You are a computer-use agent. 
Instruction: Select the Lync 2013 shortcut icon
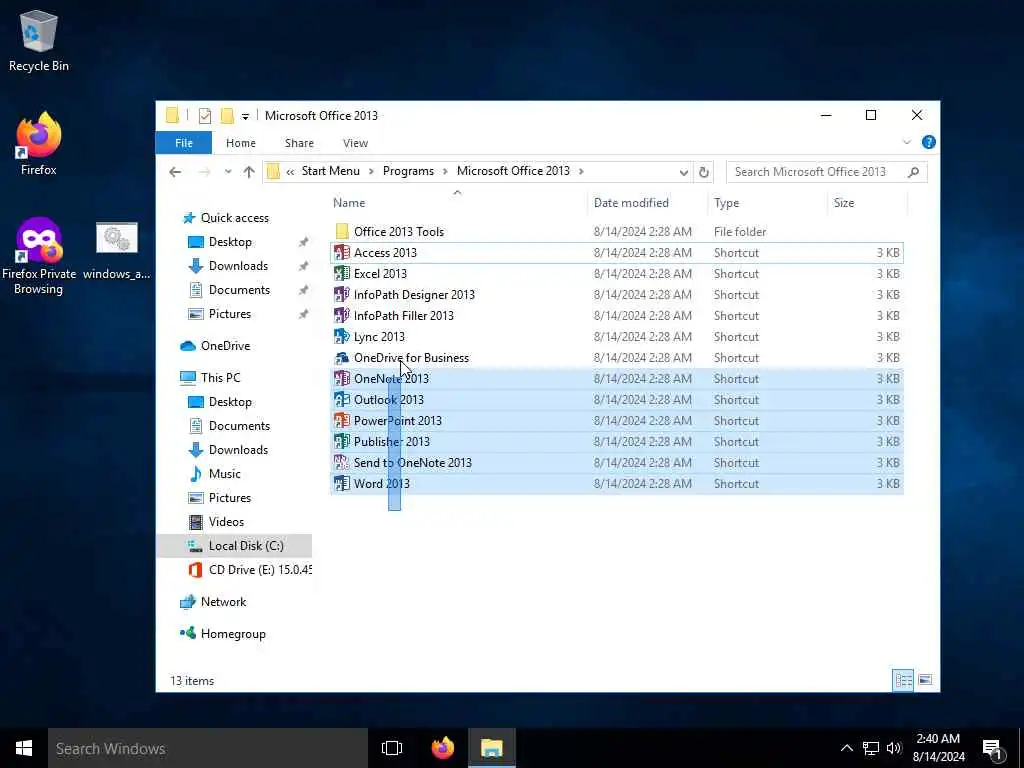tap(342, 336)
